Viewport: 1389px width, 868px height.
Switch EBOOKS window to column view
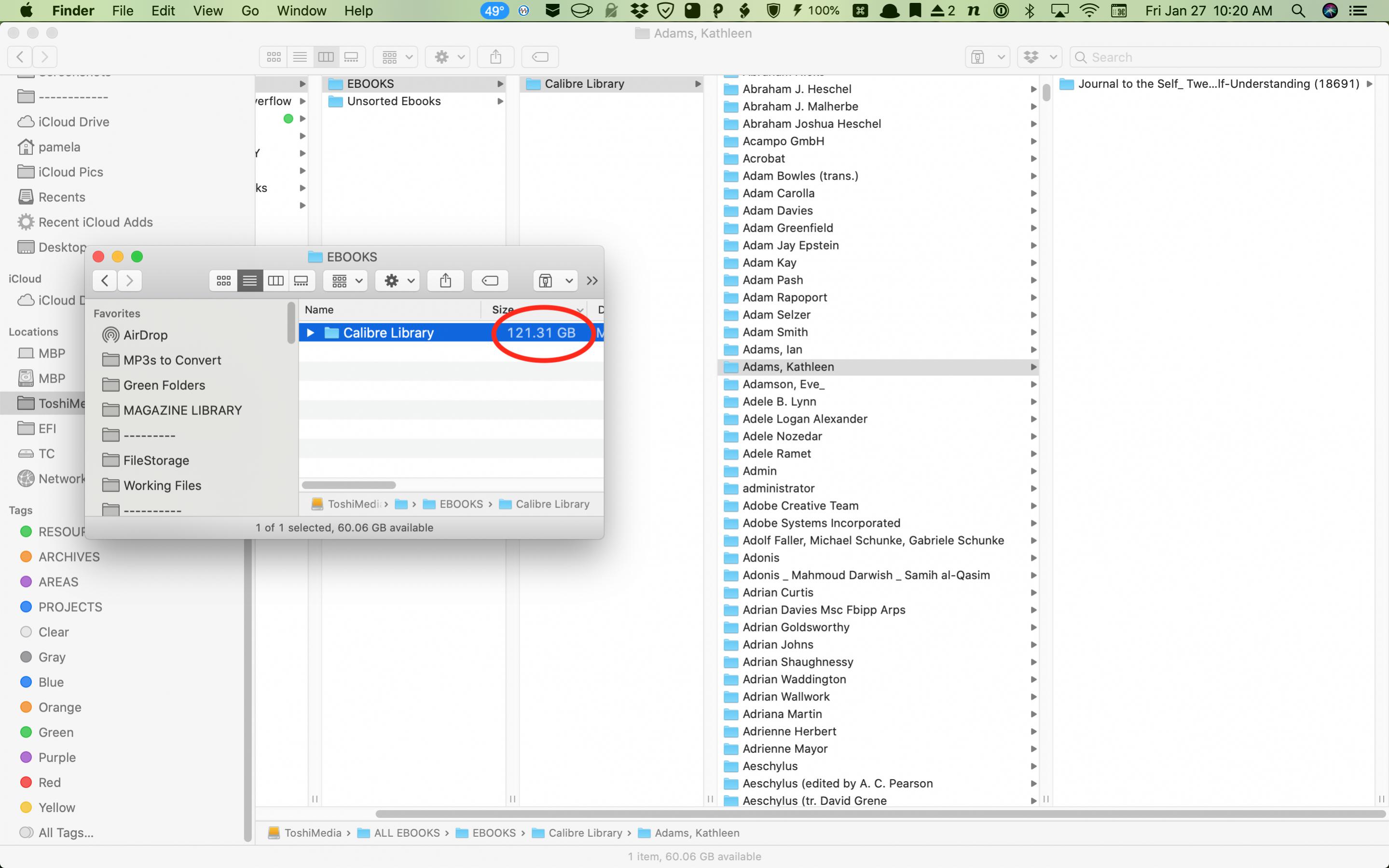click(x=276, y=281)
